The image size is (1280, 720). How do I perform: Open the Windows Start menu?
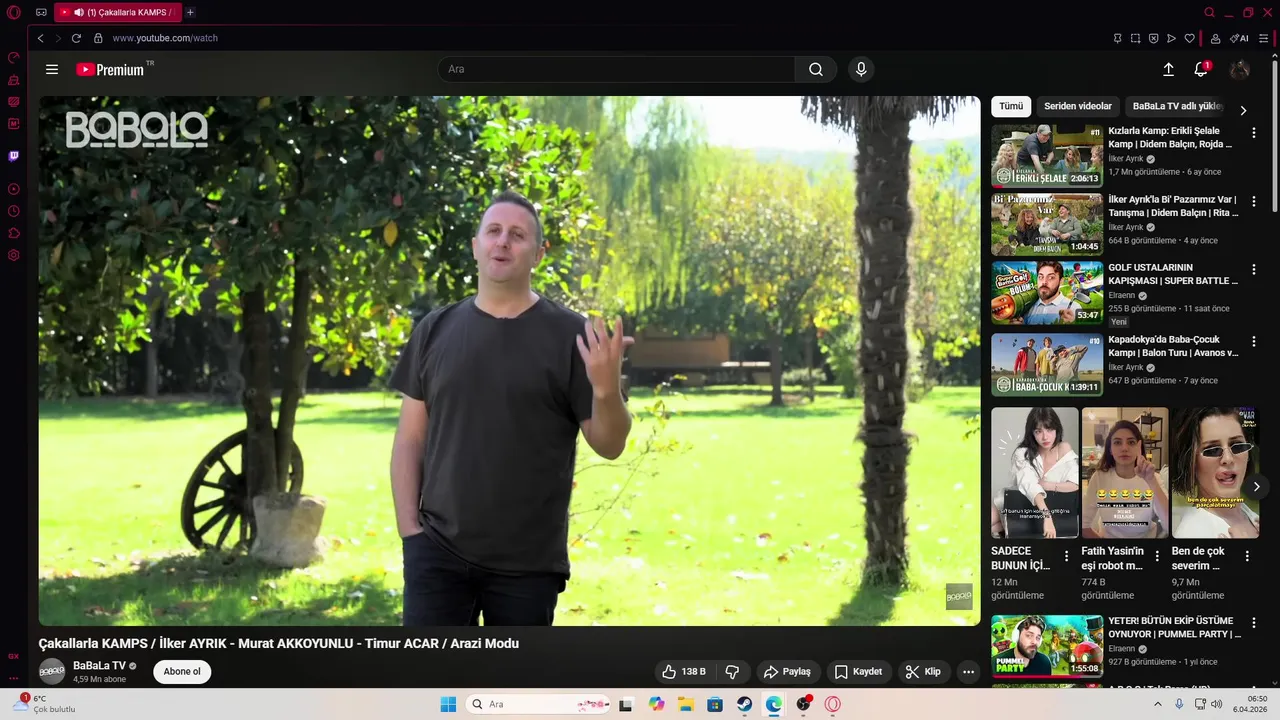pyautogui.click(x=448, y=704)
